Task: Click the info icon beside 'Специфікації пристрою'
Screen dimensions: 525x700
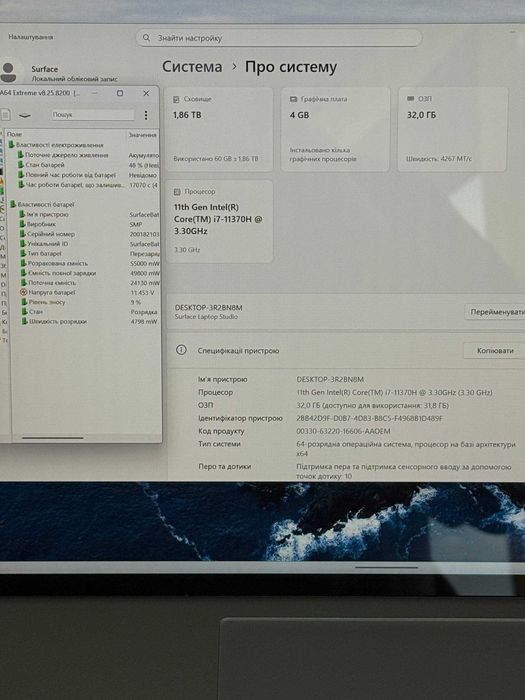Action: pos(181,350)
